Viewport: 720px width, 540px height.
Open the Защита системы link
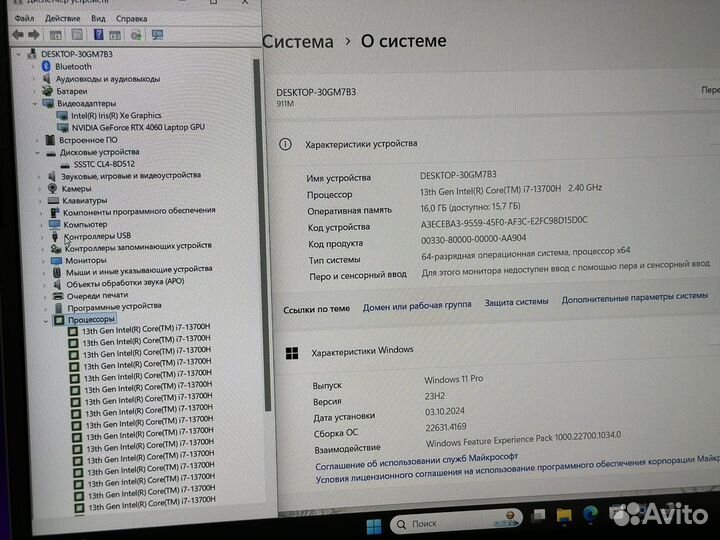516,302
